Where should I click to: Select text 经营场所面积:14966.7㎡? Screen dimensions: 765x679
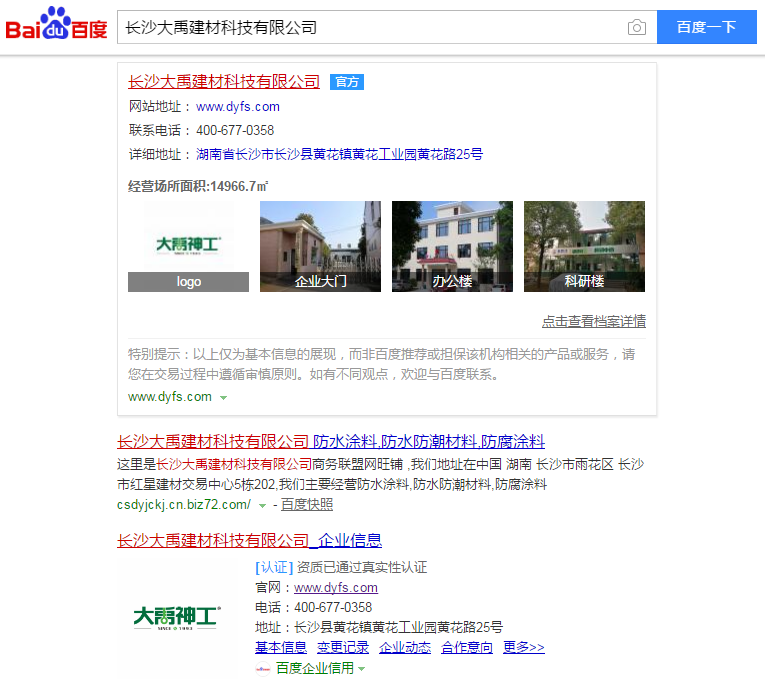click(198, 186)
